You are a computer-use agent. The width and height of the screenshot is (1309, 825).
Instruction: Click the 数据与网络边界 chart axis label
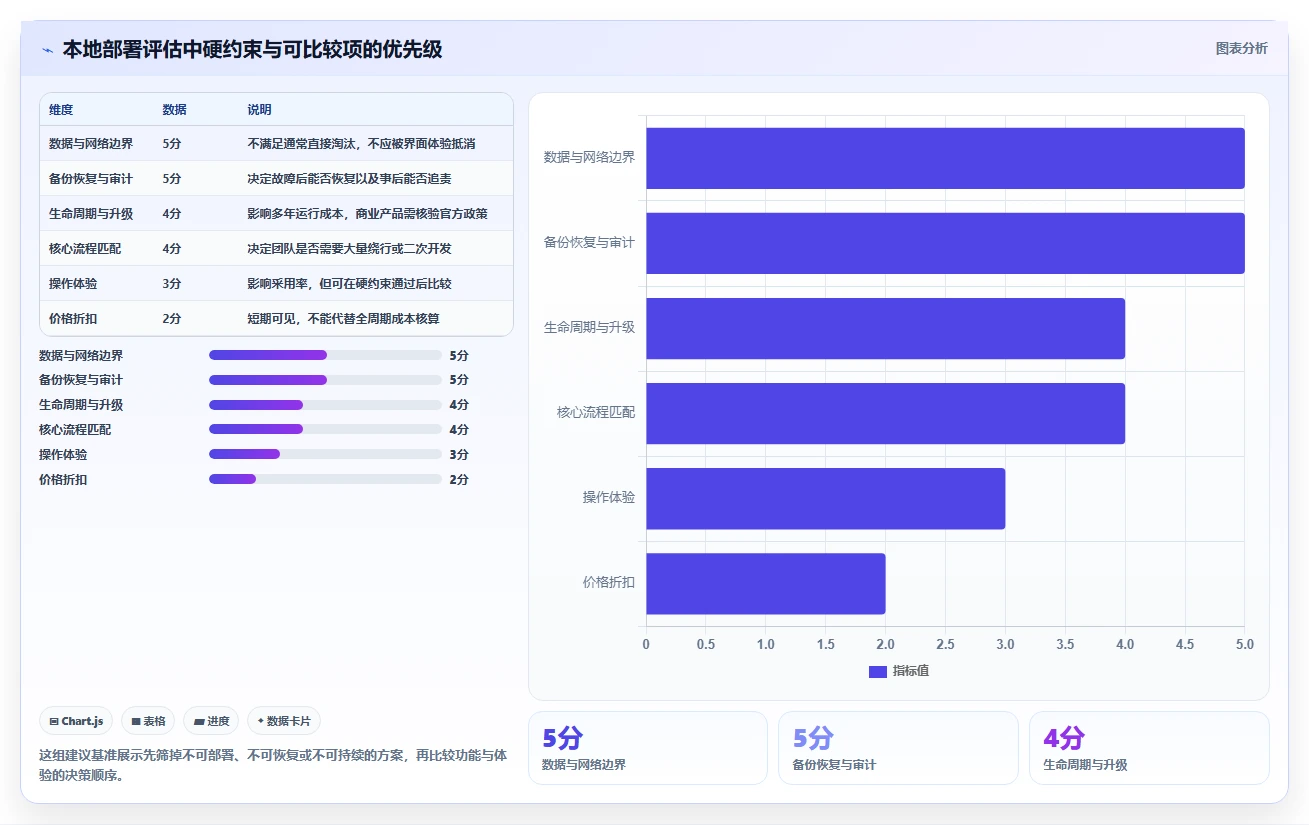click(589, 157)
